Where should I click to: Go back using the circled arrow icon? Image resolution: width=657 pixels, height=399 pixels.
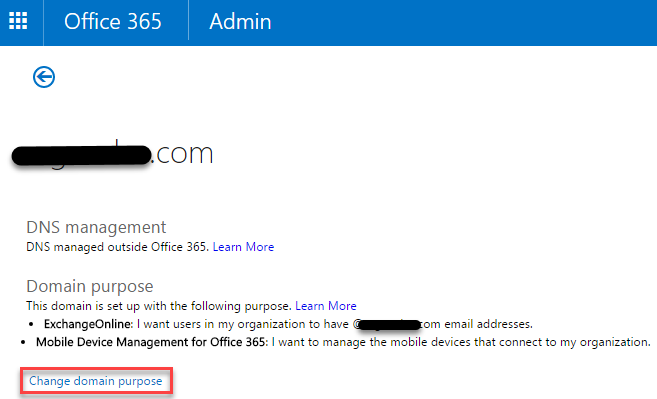[x=44, y=77]
